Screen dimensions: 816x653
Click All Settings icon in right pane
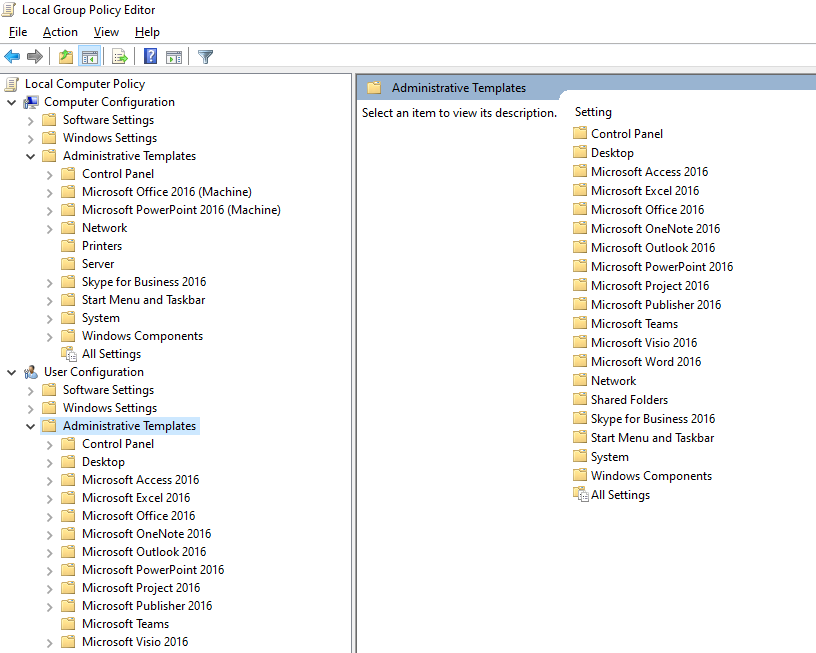point(580,494)
